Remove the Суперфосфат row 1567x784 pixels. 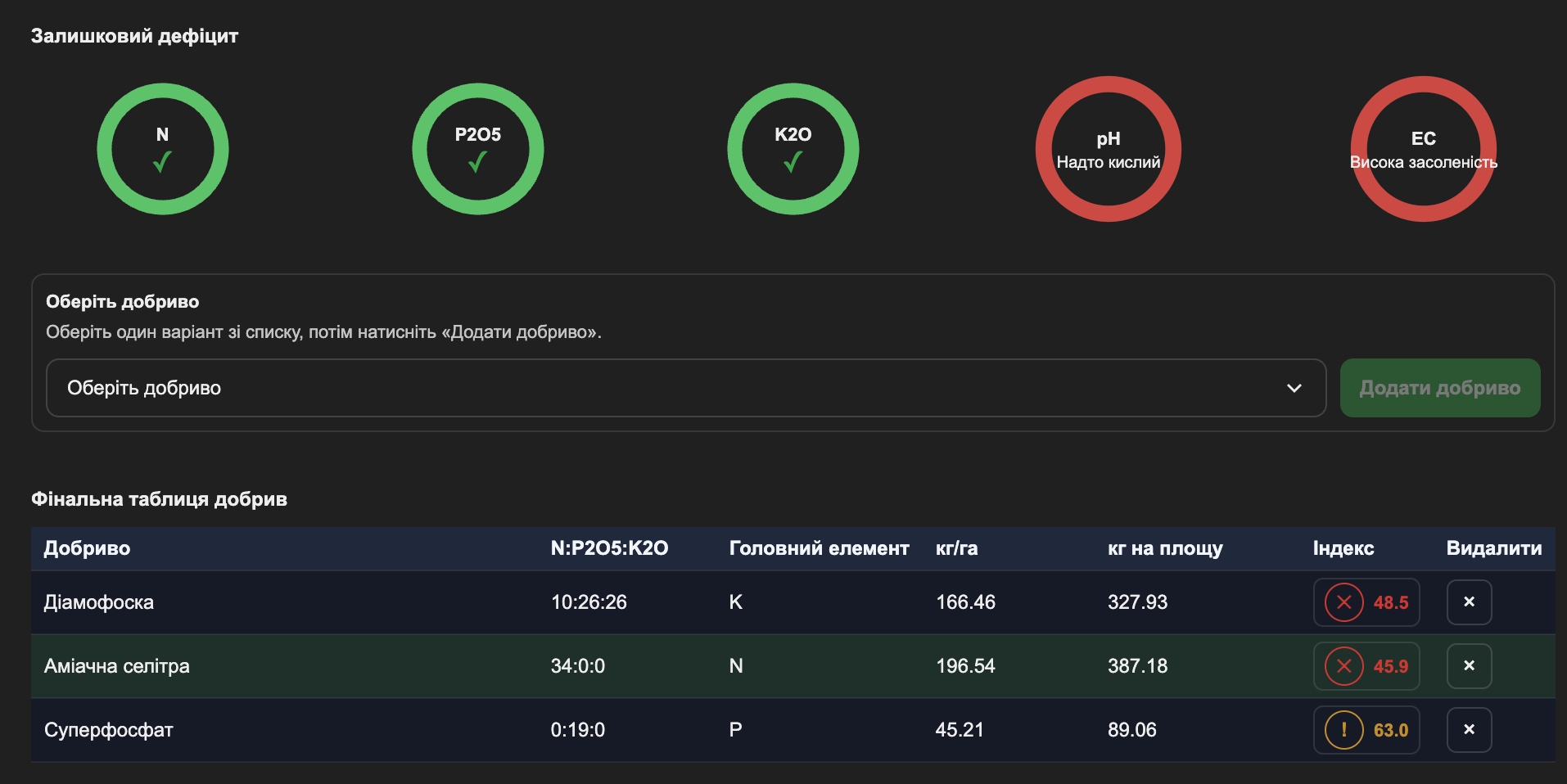pyautogui.click(x=1469, y=730)
